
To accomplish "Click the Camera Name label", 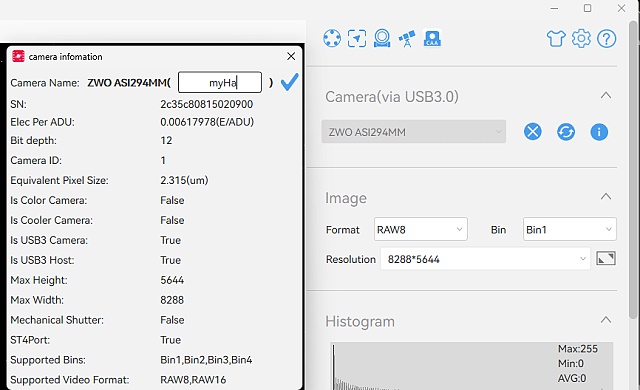I will (45, 83).
